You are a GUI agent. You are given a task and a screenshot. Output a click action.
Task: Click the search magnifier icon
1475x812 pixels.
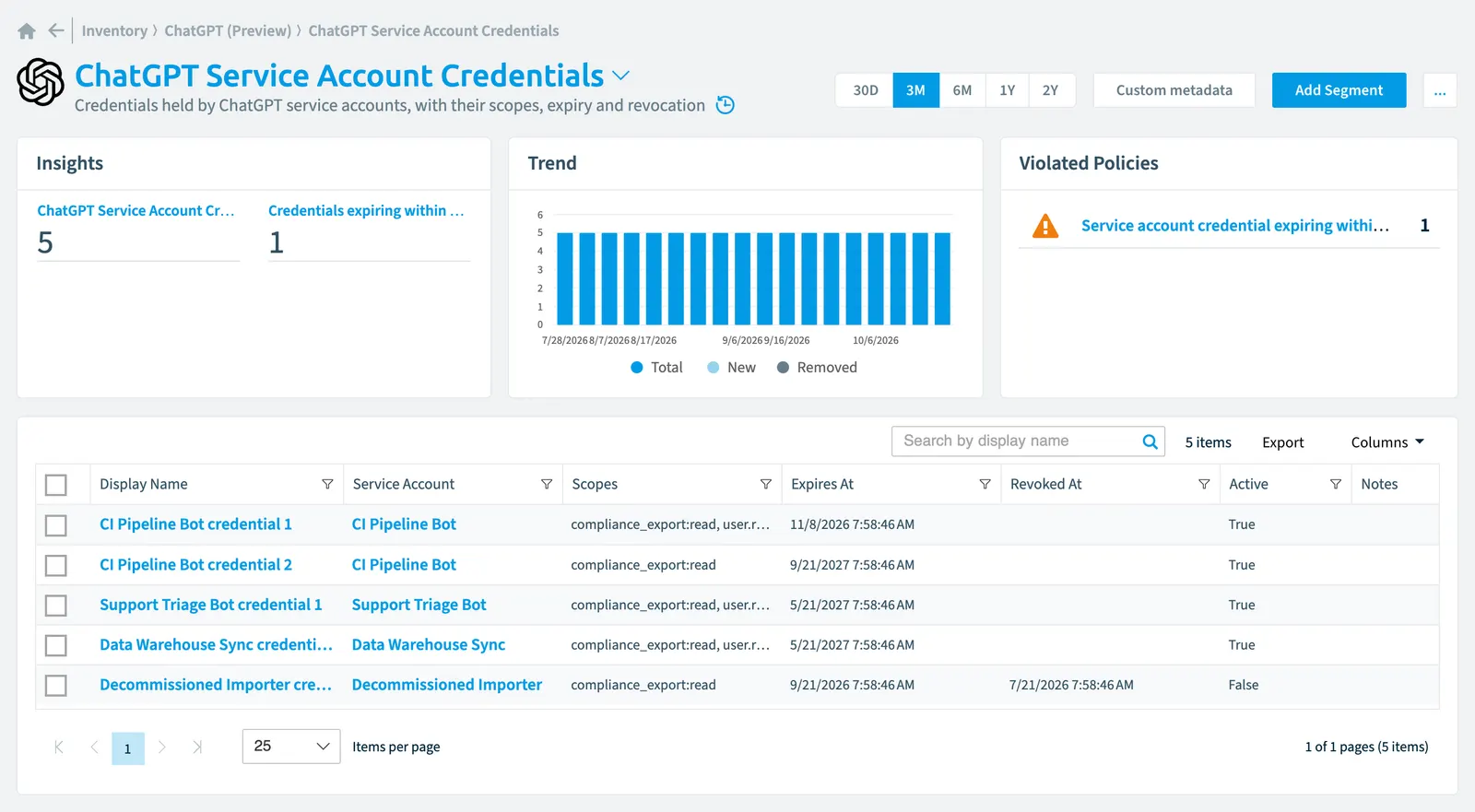coord(1150,441)
